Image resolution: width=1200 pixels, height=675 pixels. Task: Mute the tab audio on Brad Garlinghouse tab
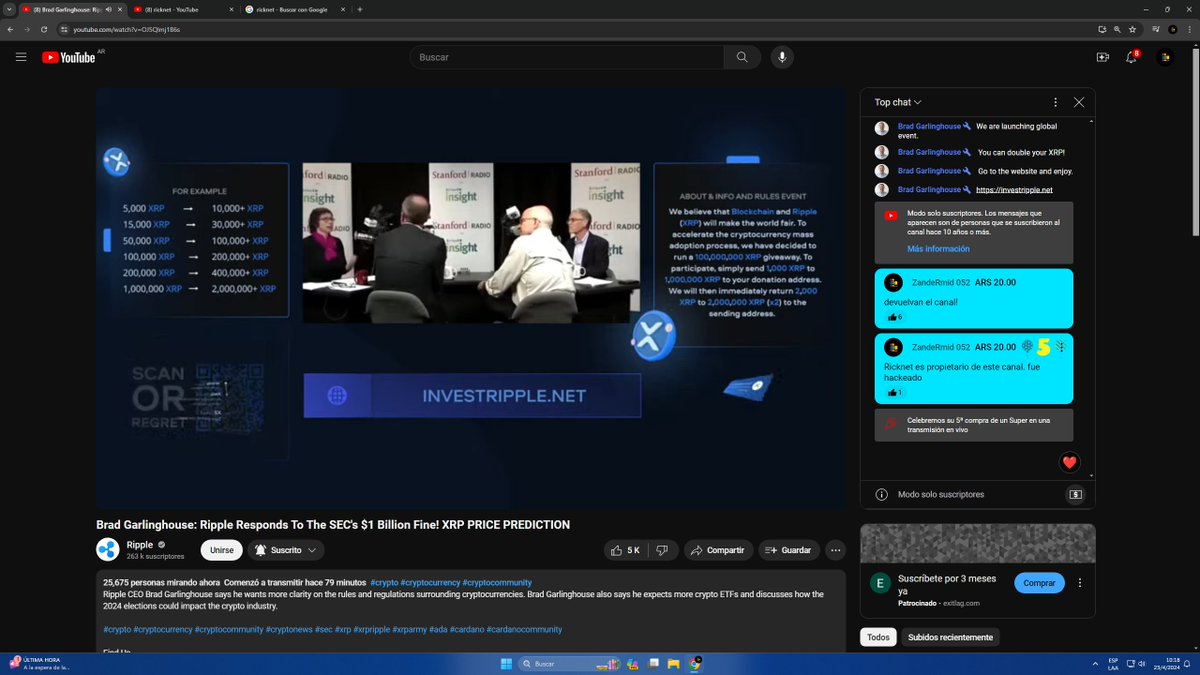point(109,9)
